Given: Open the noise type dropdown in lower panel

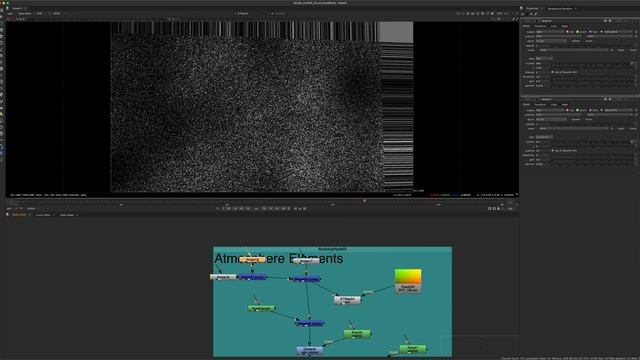Looking at the screenshot, I should point(544,137).
